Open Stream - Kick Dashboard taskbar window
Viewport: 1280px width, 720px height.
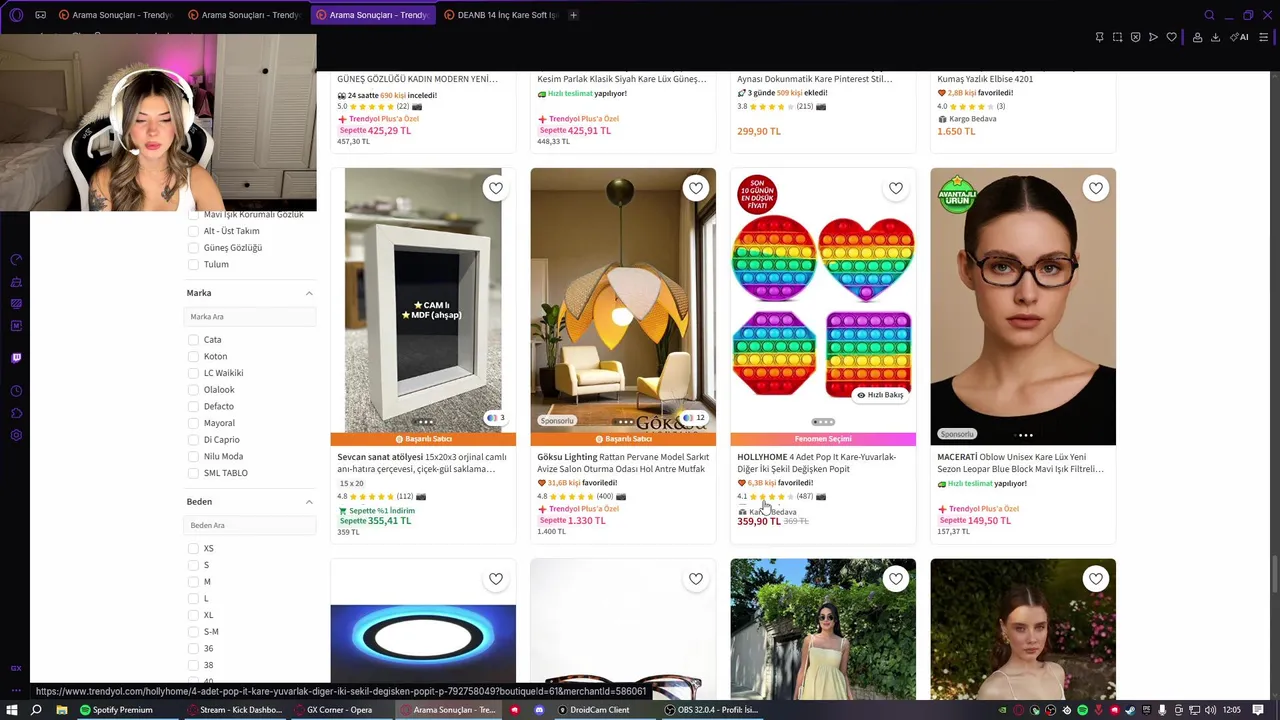[235, 710]
